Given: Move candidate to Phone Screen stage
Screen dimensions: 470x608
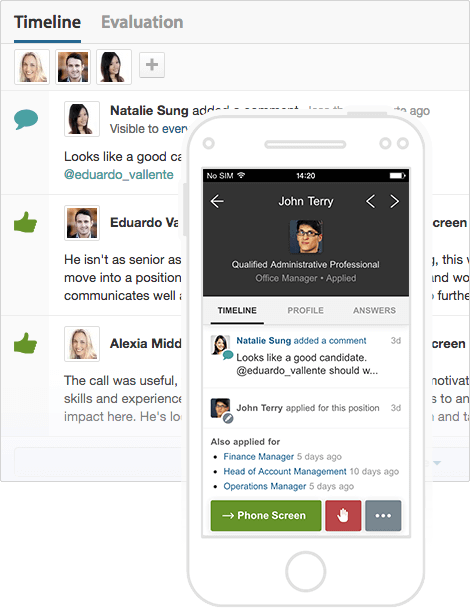Looking at the screenshot, I should pyautogui.click(x=266, y=515).
